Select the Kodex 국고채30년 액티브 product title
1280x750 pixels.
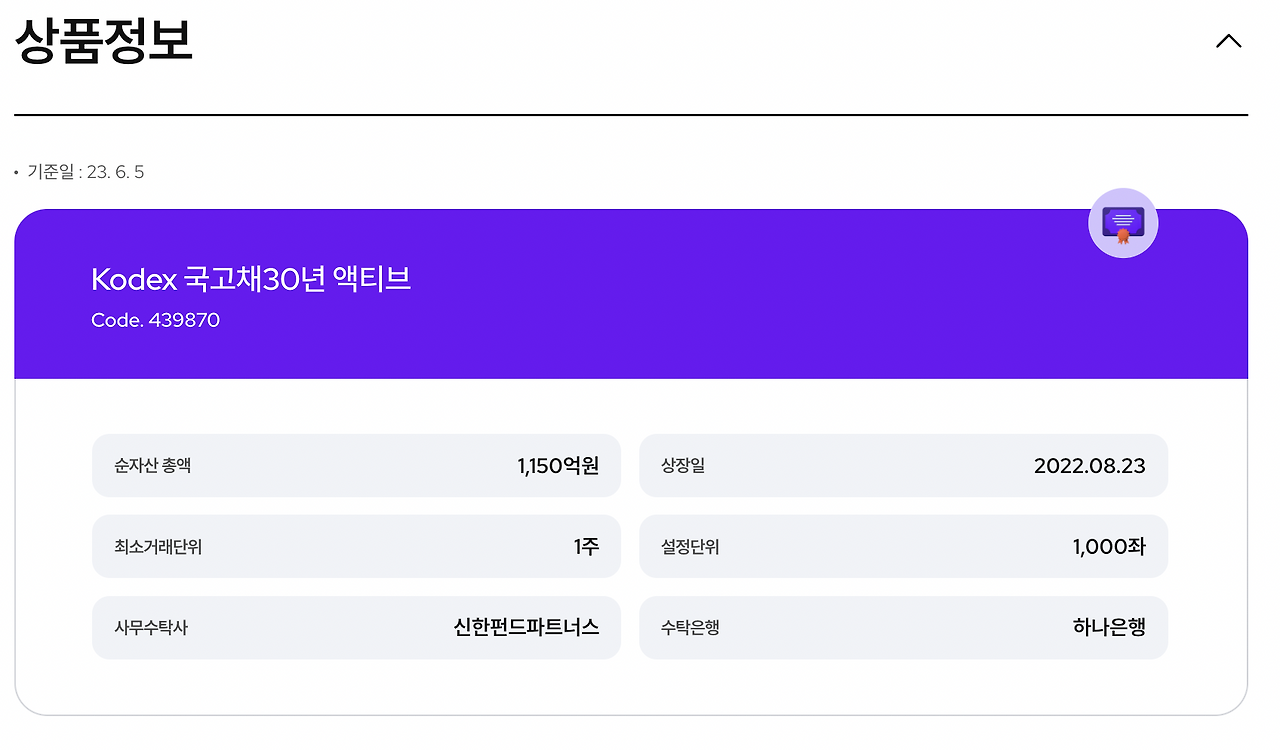coord(249,280)
